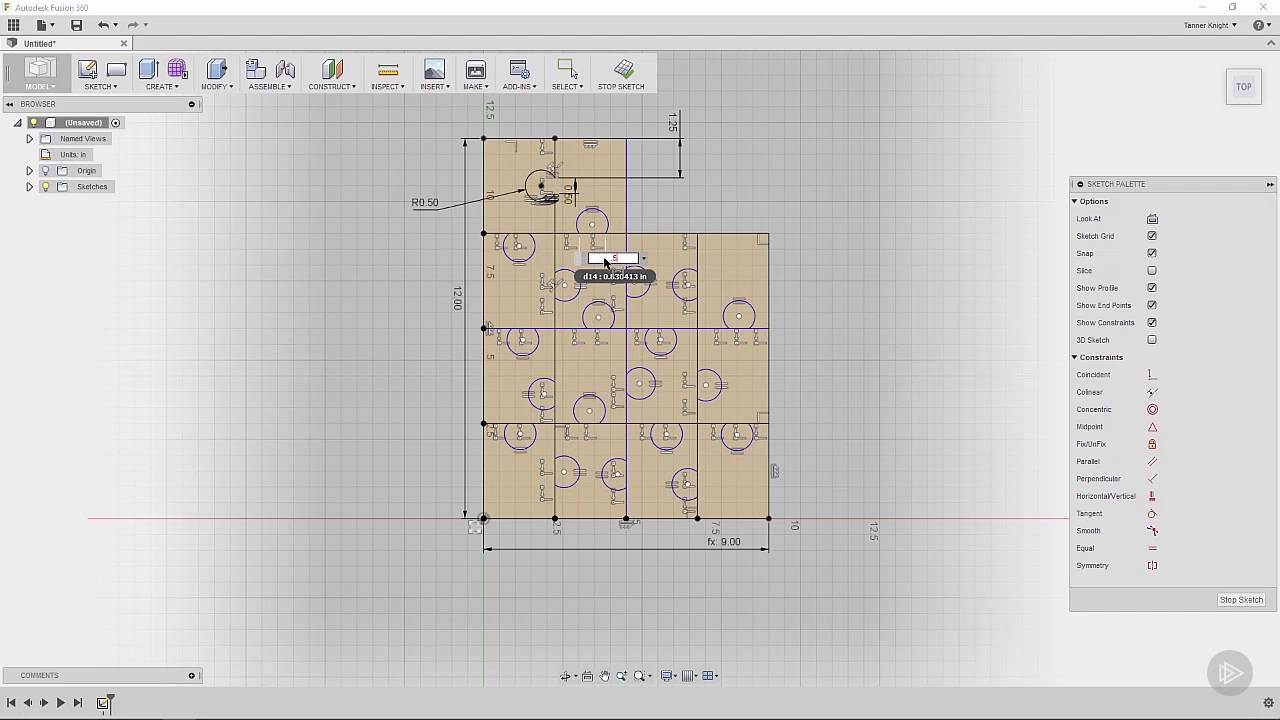Open the Inspect measure tool

tap(386, 70)
